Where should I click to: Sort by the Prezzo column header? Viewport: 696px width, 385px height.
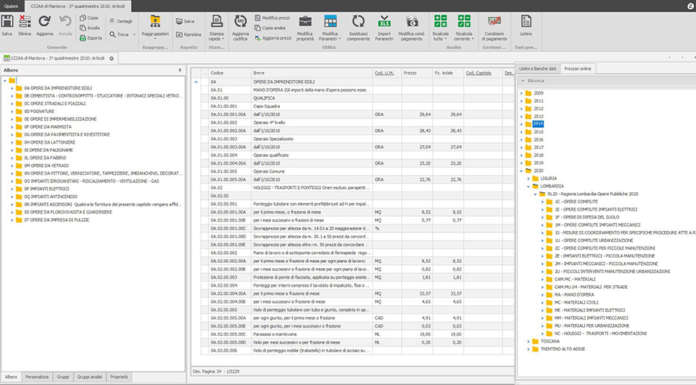tap(416, 73)
